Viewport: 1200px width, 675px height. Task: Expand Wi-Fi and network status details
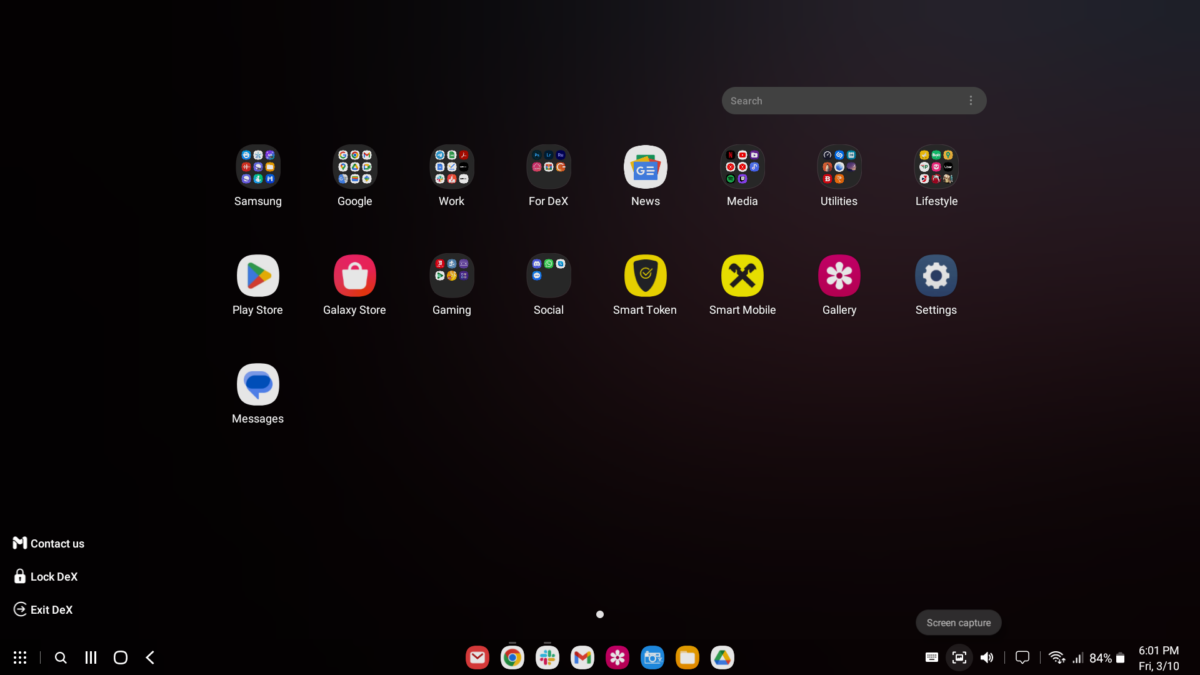click(x=1057, y=657)
